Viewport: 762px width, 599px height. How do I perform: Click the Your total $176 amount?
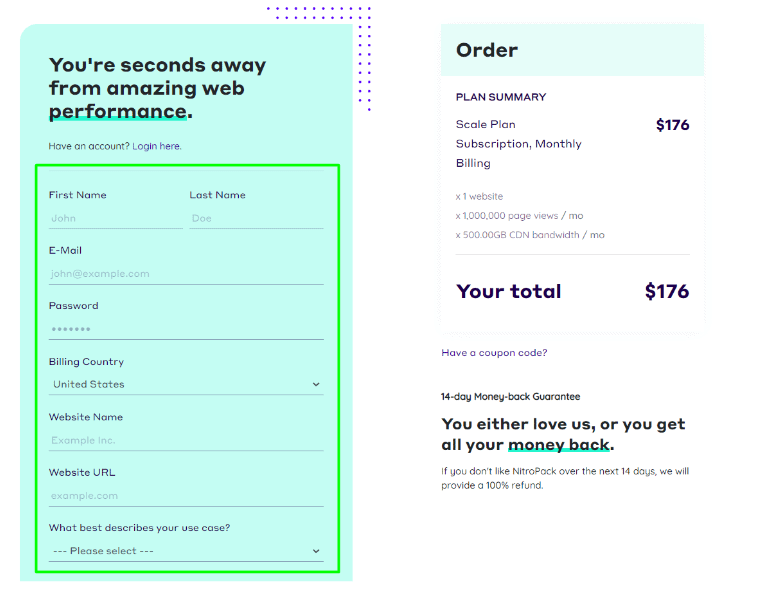point(667,291)
